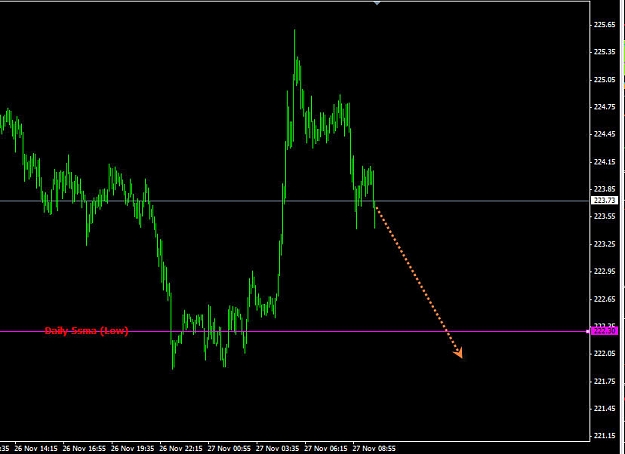625x454 pixels.
Task: Click the 221.45 price axis label
Action: pos(604,409)
